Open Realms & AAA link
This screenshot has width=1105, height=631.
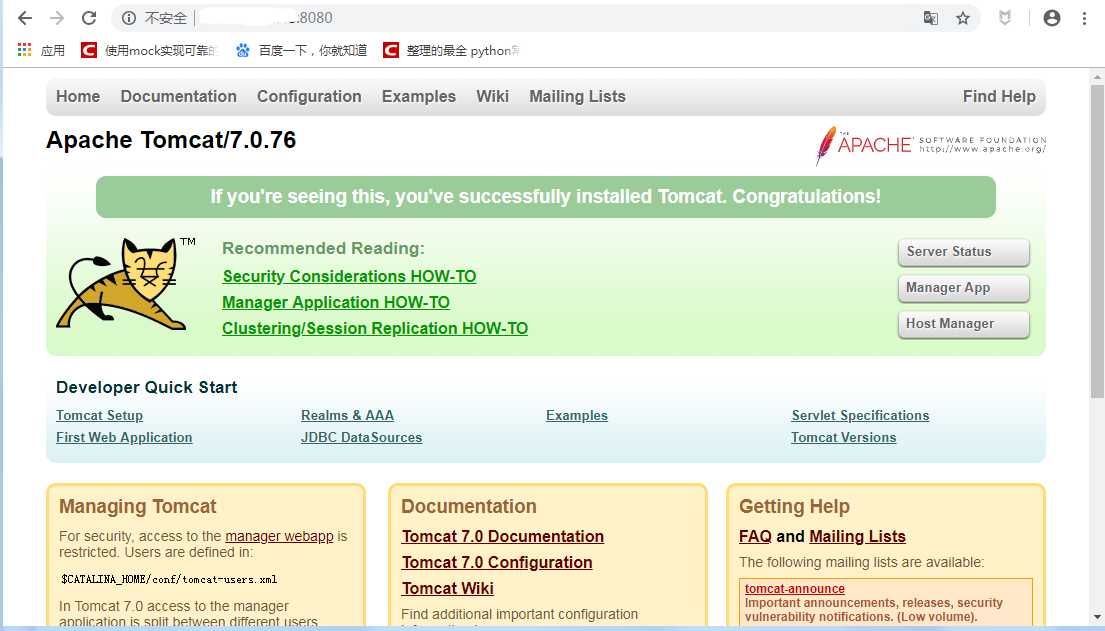347,415
